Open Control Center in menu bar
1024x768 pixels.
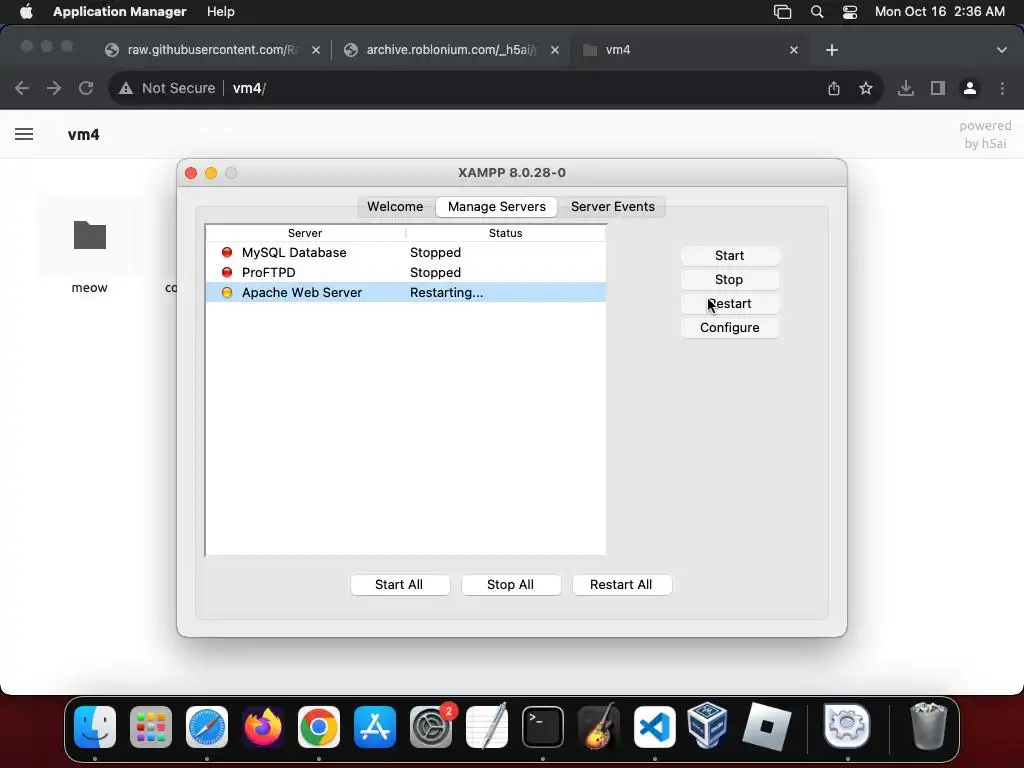(850, 12)
